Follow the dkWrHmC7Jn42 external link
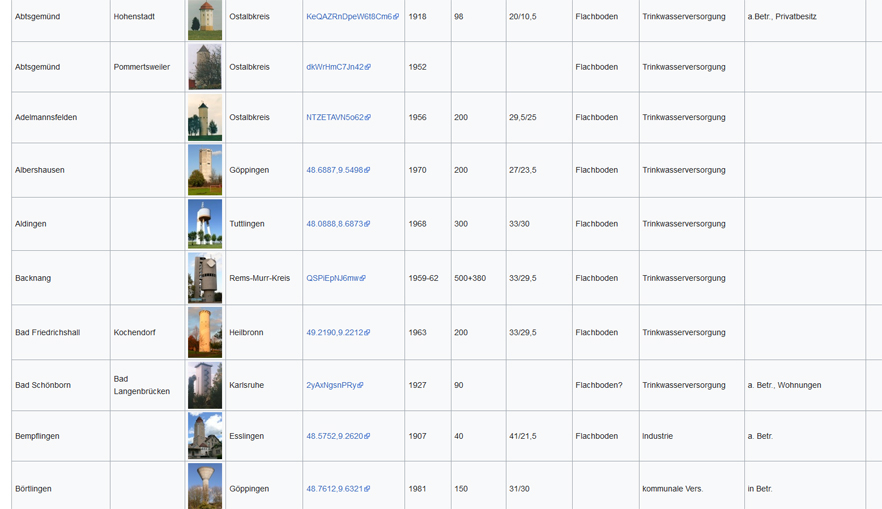This screenshot has height=509, width=882. [339, 67]
